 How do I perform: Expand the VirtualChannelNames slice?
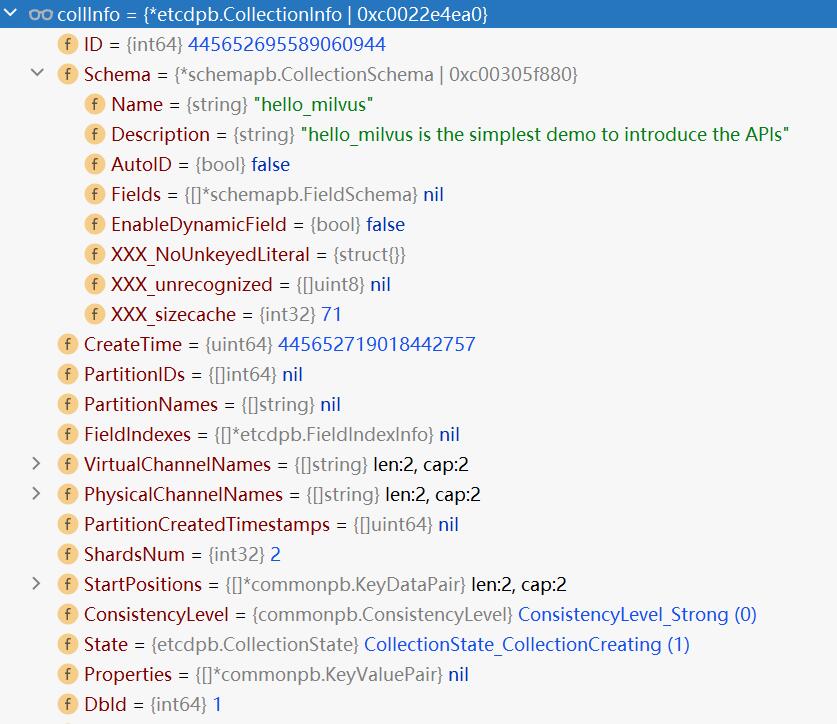tap(36, 463)
